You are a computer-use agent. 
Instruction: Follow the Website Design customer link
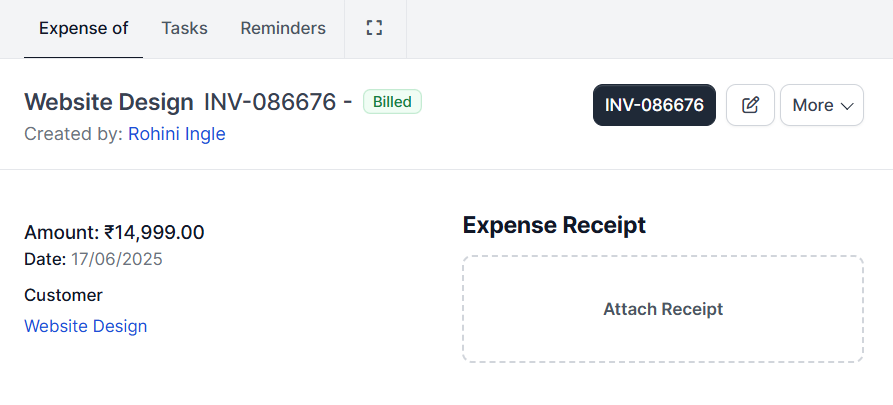[86, 326]
